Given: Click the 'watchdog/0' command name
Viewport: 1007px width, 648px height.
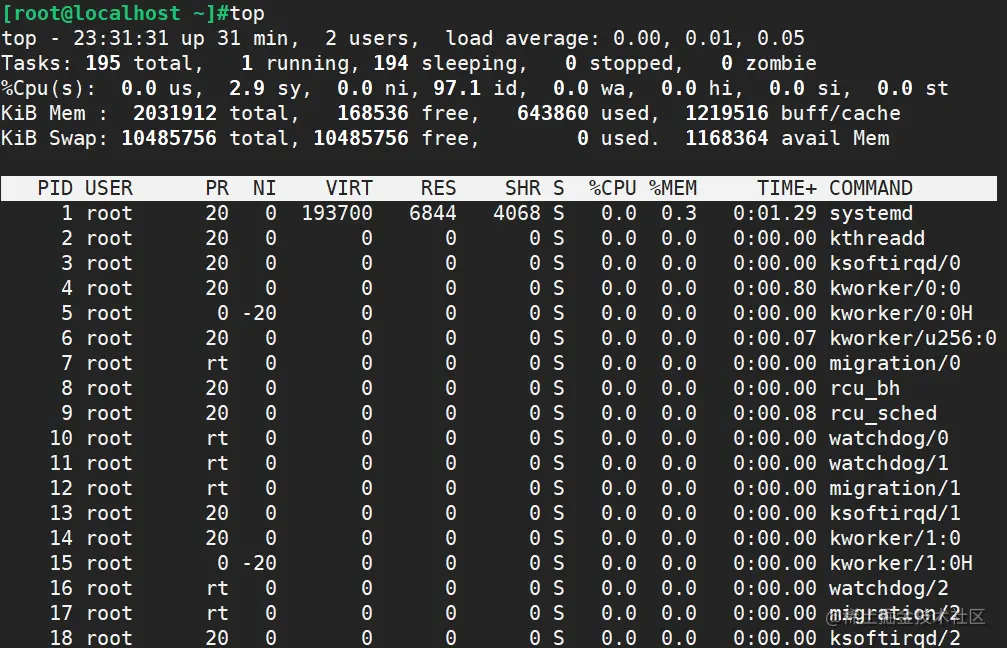Looking at the screenshot, I should point(889,439).
